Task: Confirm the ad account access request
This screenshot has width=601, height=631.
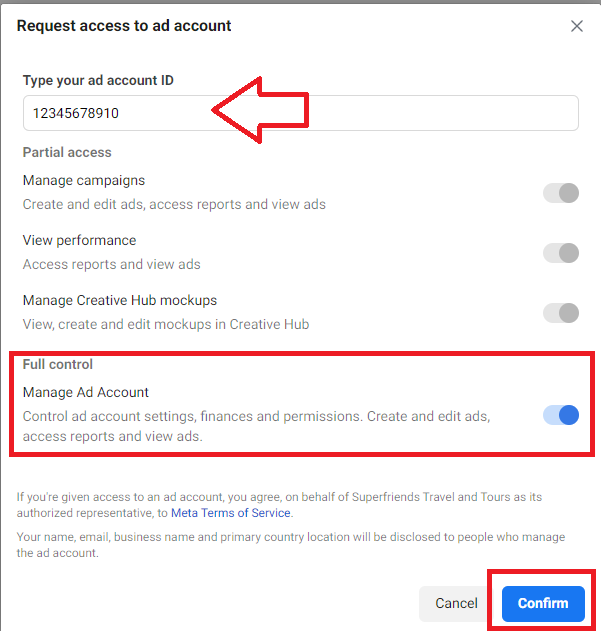Action: coord(543,603)
